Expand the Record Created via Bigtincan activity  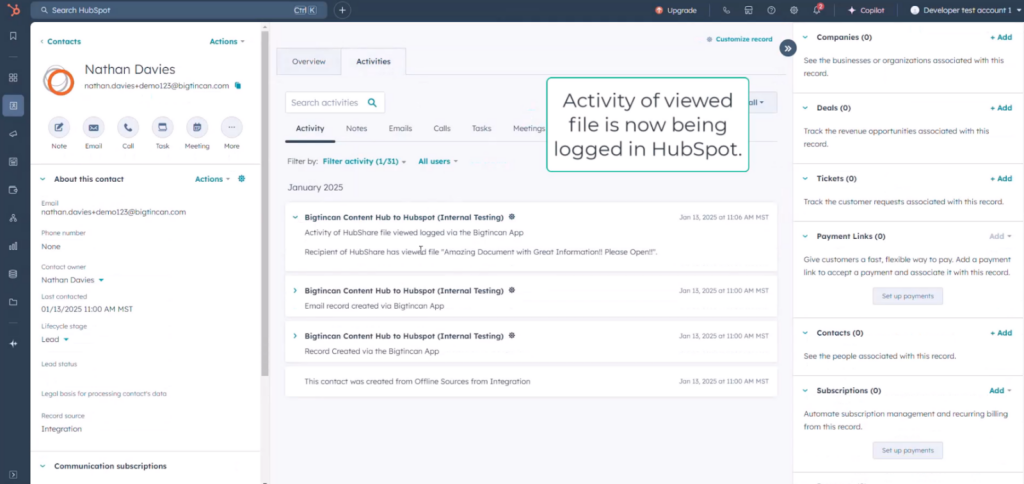pyautogui.click(x=295, y=336)
